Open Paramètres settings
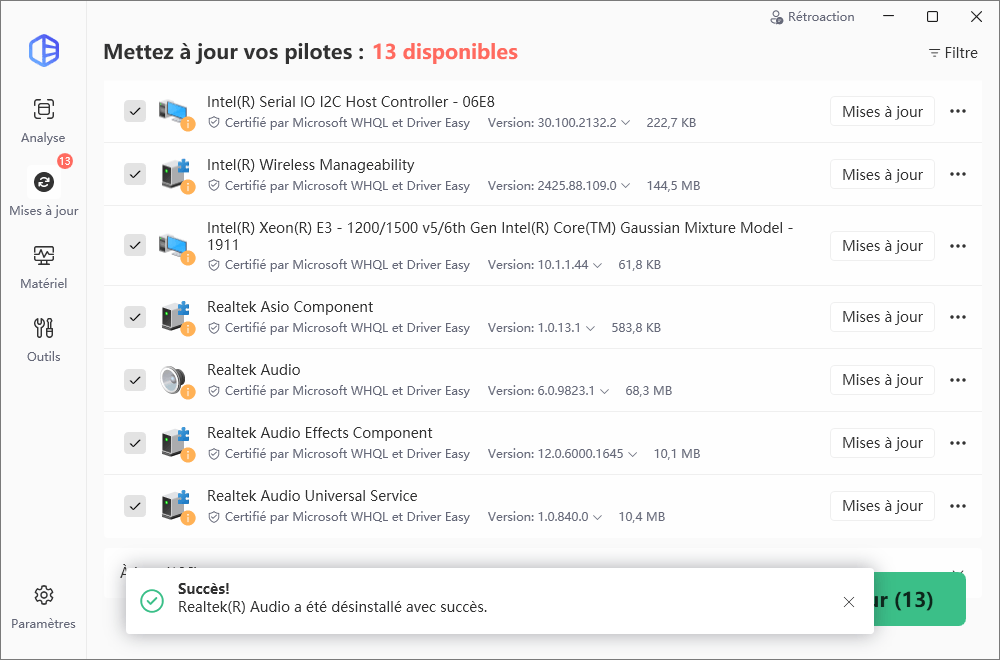Screen dimensions: 1000x660 point(43,607)
